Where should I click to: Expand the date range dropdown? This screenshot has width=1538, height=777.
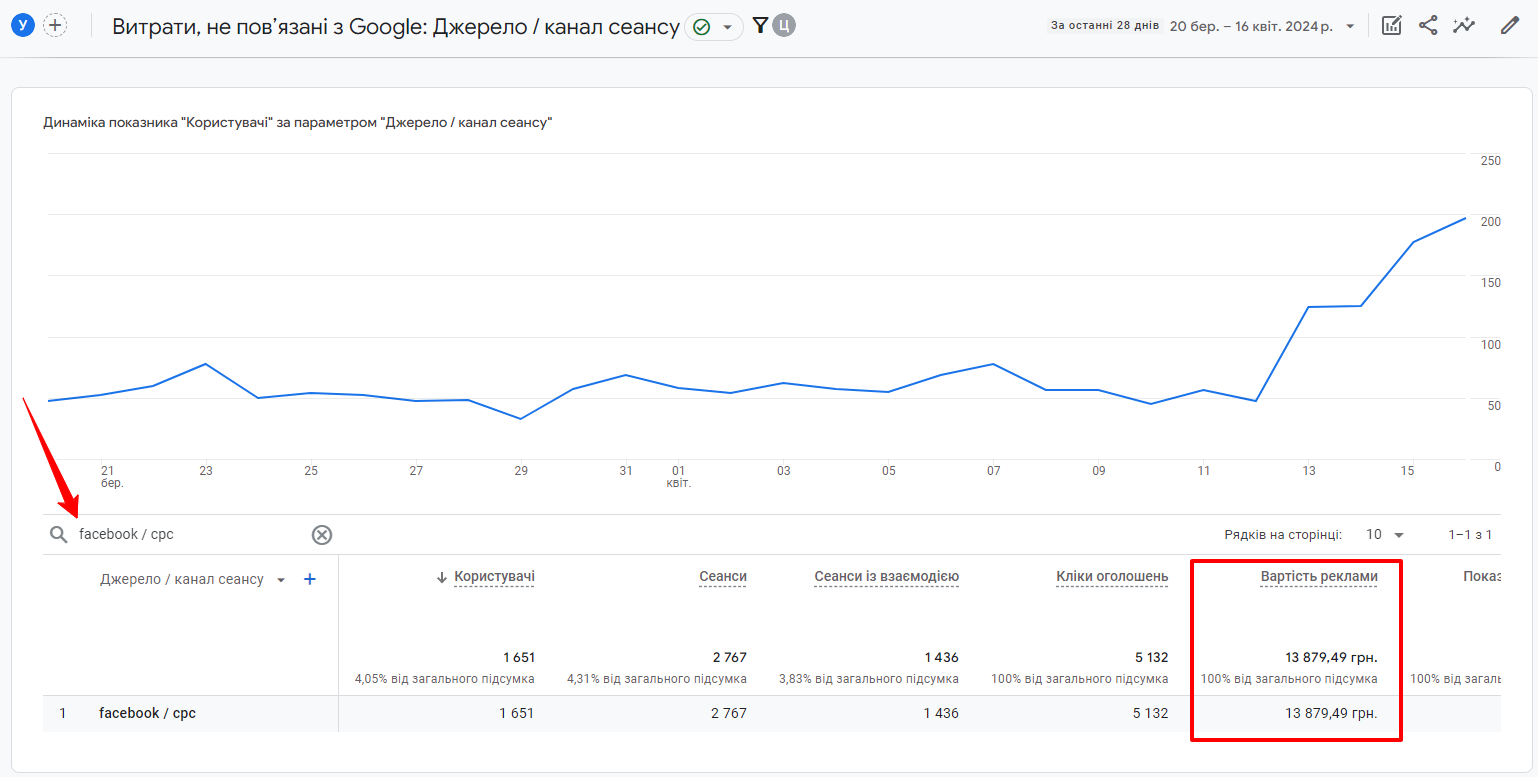tap(1351, 26)
